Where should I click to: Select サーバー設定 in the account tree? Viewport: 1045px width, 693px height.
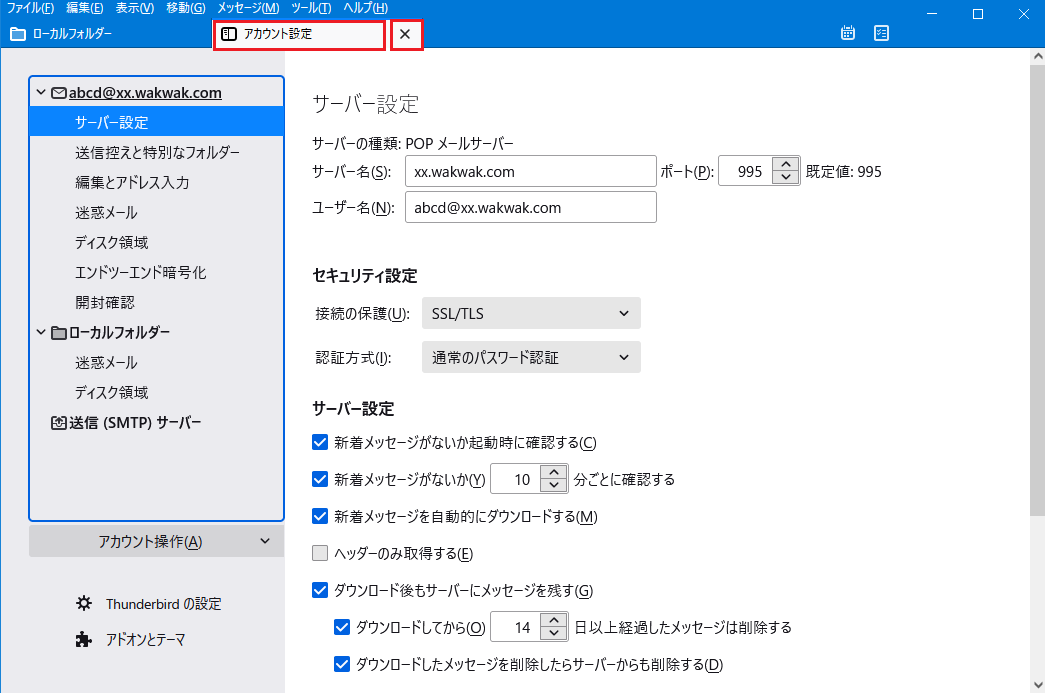pyautogui.click(x=157, y=123)
